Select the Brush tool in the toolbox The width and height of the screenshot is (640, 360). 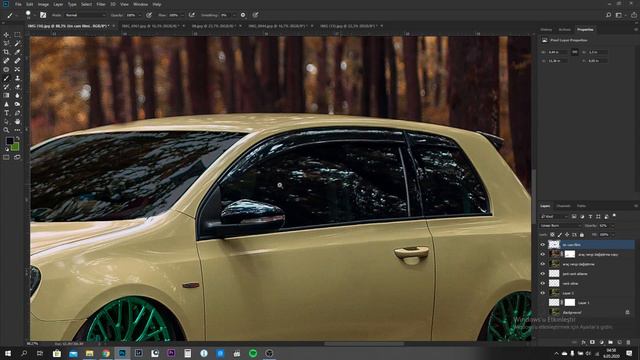click(6, 78)
